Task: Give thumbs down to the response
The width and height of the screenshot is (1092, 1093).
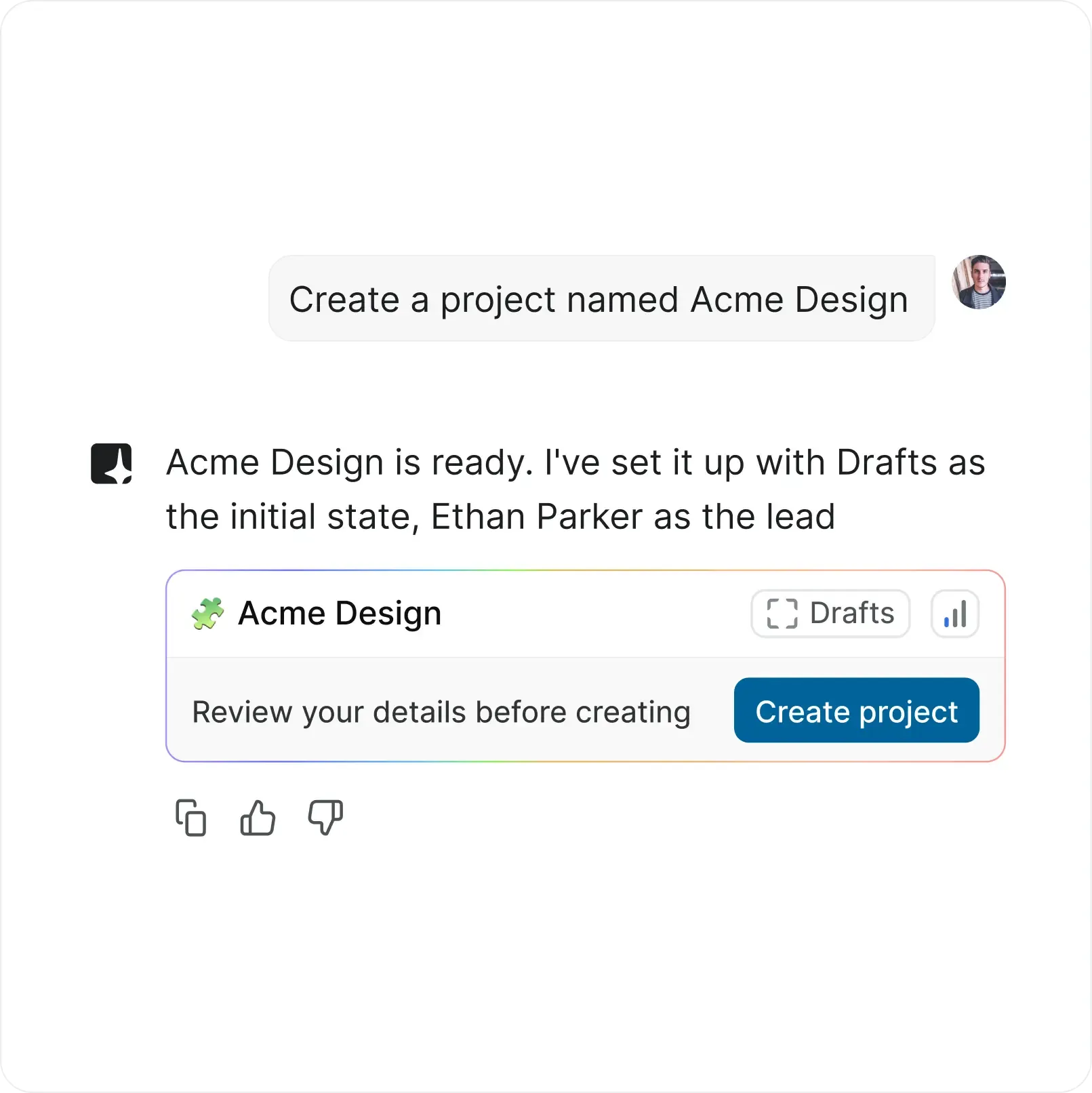Action: (325, 818)
